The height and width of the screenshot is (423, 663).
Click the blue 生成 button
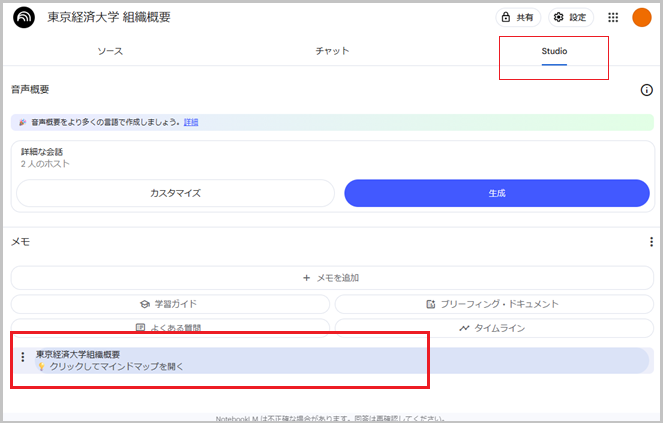pyautogui.click(x=497, y=193)
